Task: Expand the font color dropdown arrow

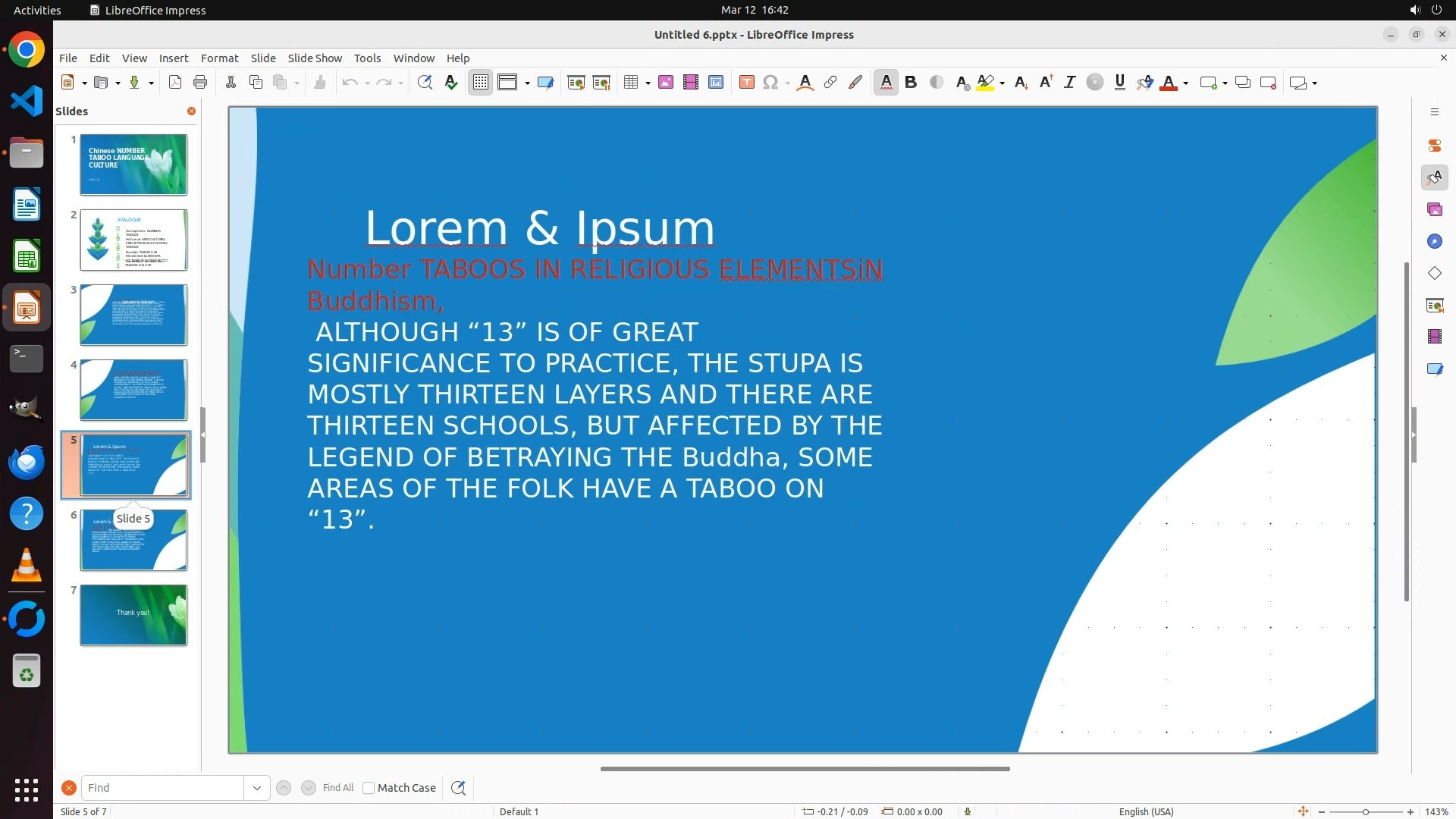Action: [x=1186, y=83]
